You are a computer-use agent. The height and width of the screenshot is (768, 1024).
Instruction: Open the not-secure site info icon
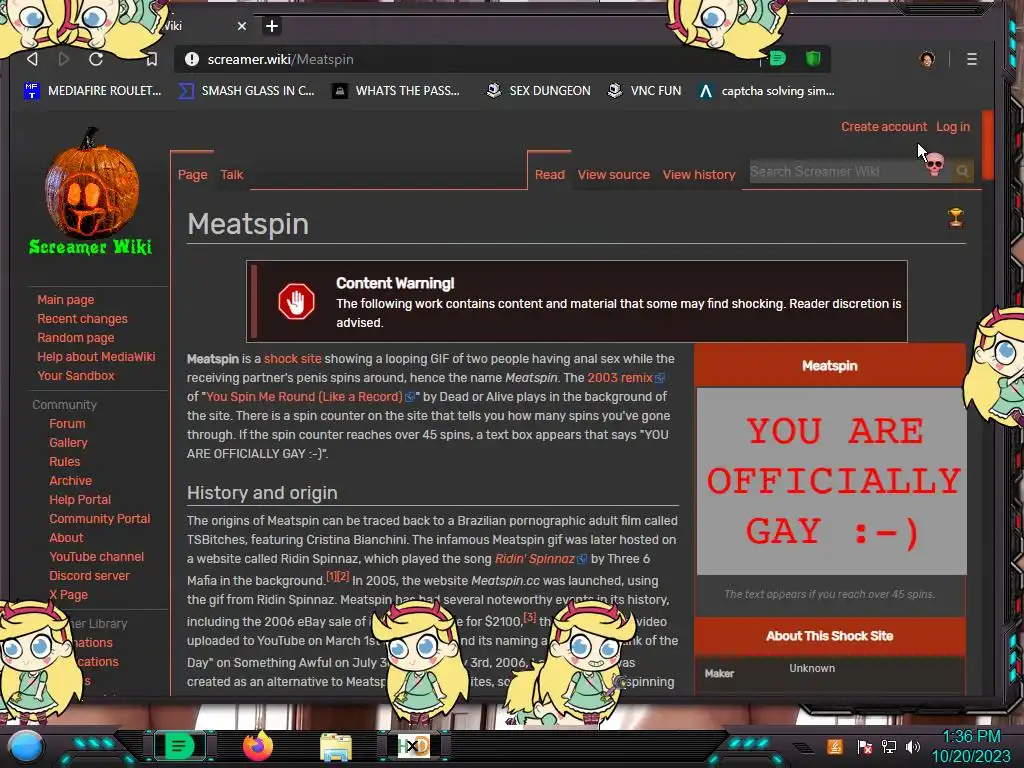(192, 59)
